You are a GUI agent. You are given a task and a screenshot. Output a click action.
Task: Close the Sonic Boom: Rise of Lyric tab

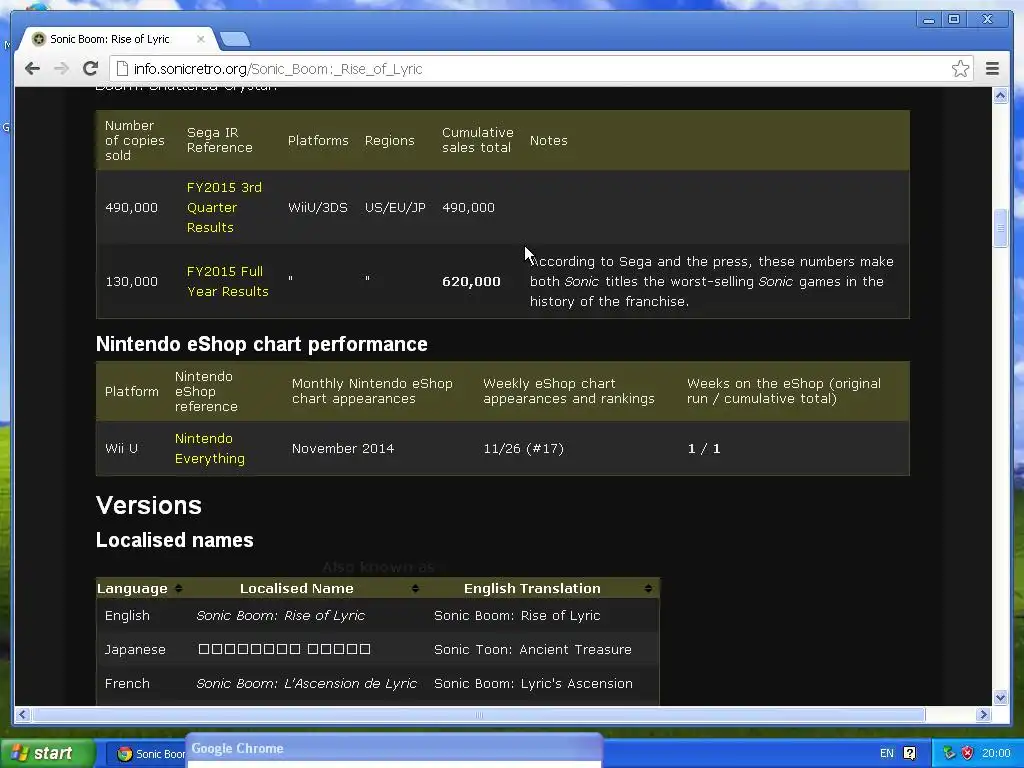tap(200, 39)
